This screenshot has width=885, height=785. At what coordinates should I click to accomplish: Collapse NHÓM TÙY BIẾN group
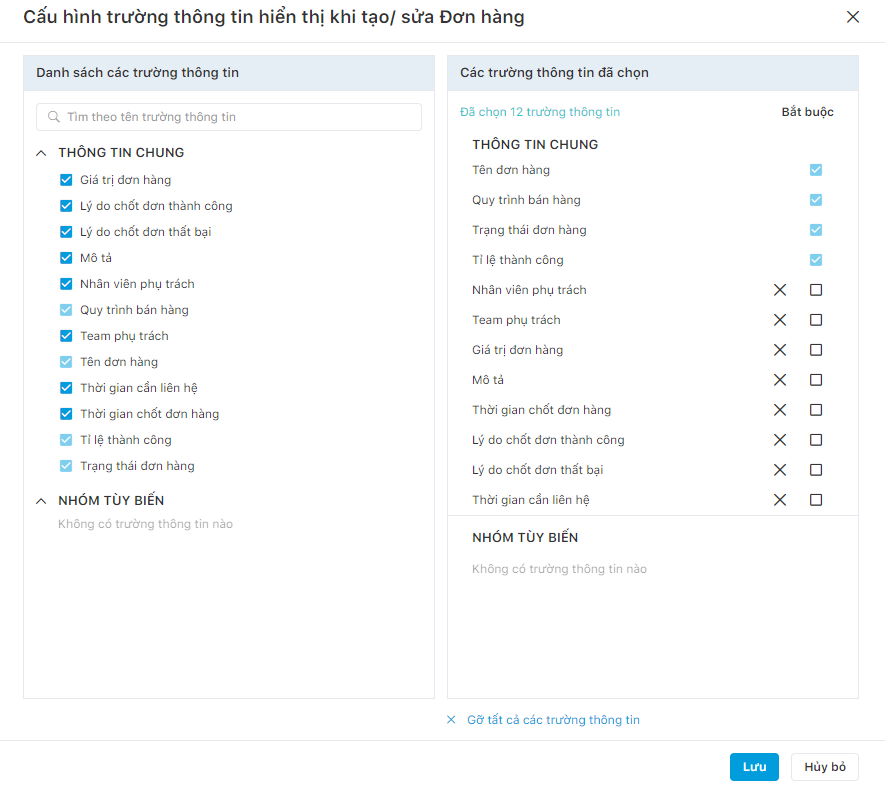(41, 501)
